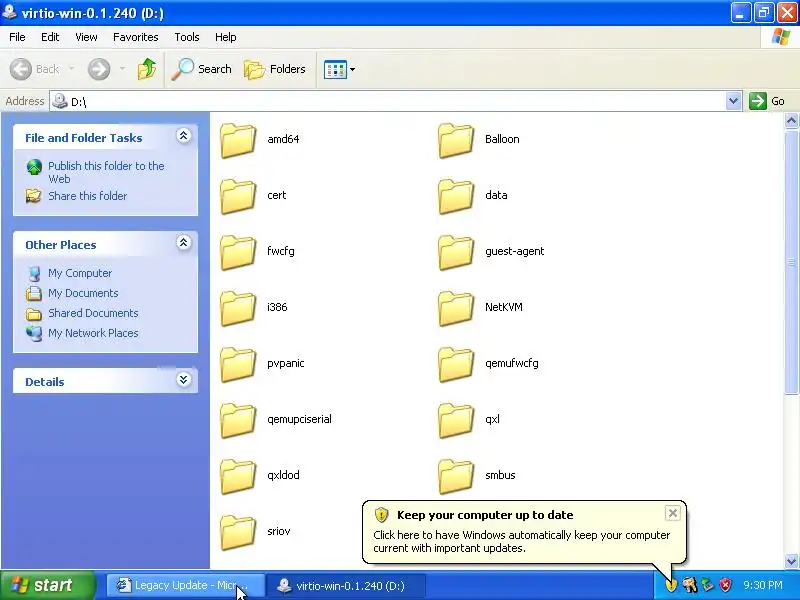This screenshot has height=600, width=800.
Task: Click the yellow update shield tray icon
Action: (x=671, y=585)
